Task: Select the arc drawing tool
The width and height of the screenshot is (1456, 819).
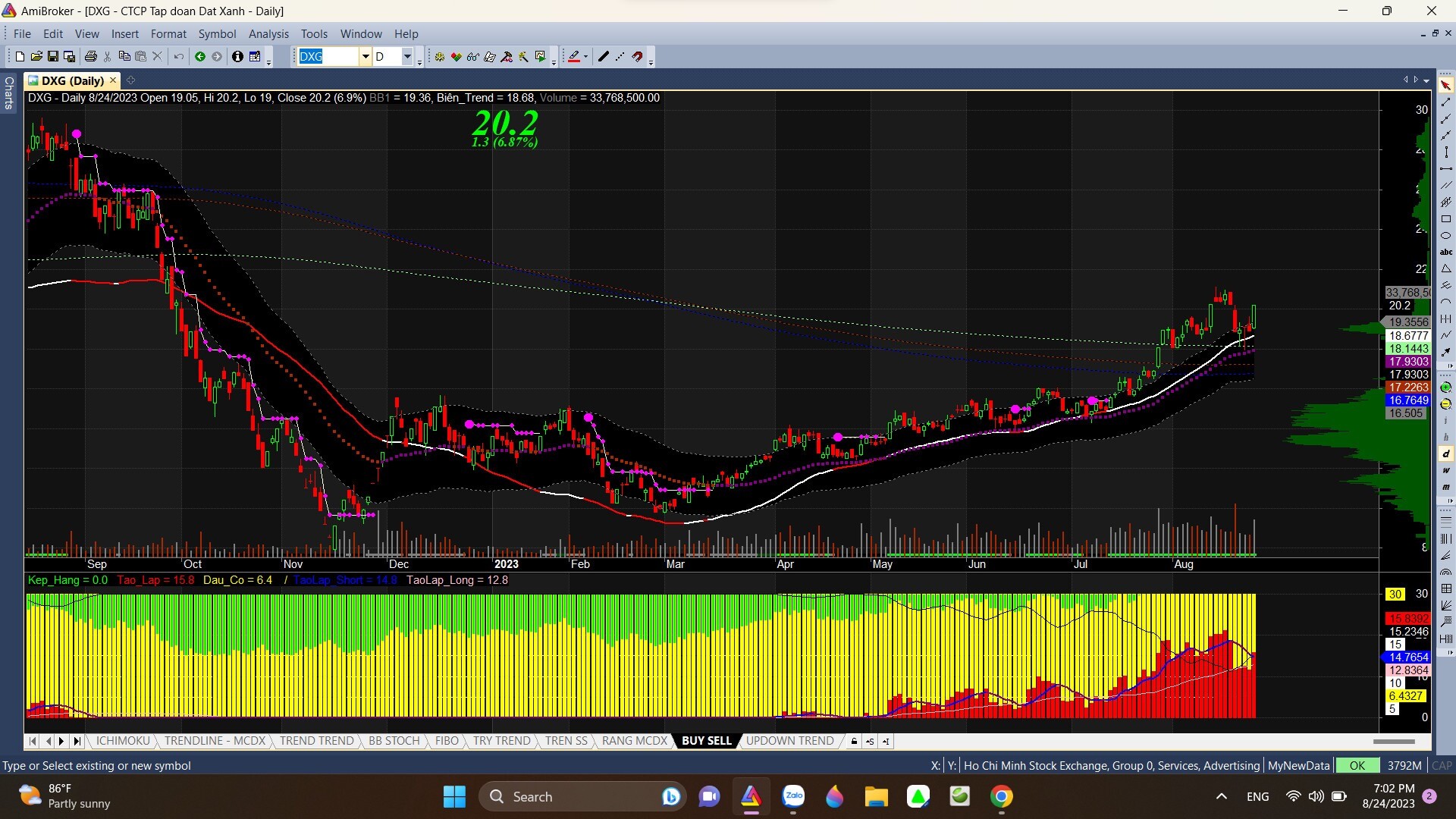Action: coord(1446,302)
